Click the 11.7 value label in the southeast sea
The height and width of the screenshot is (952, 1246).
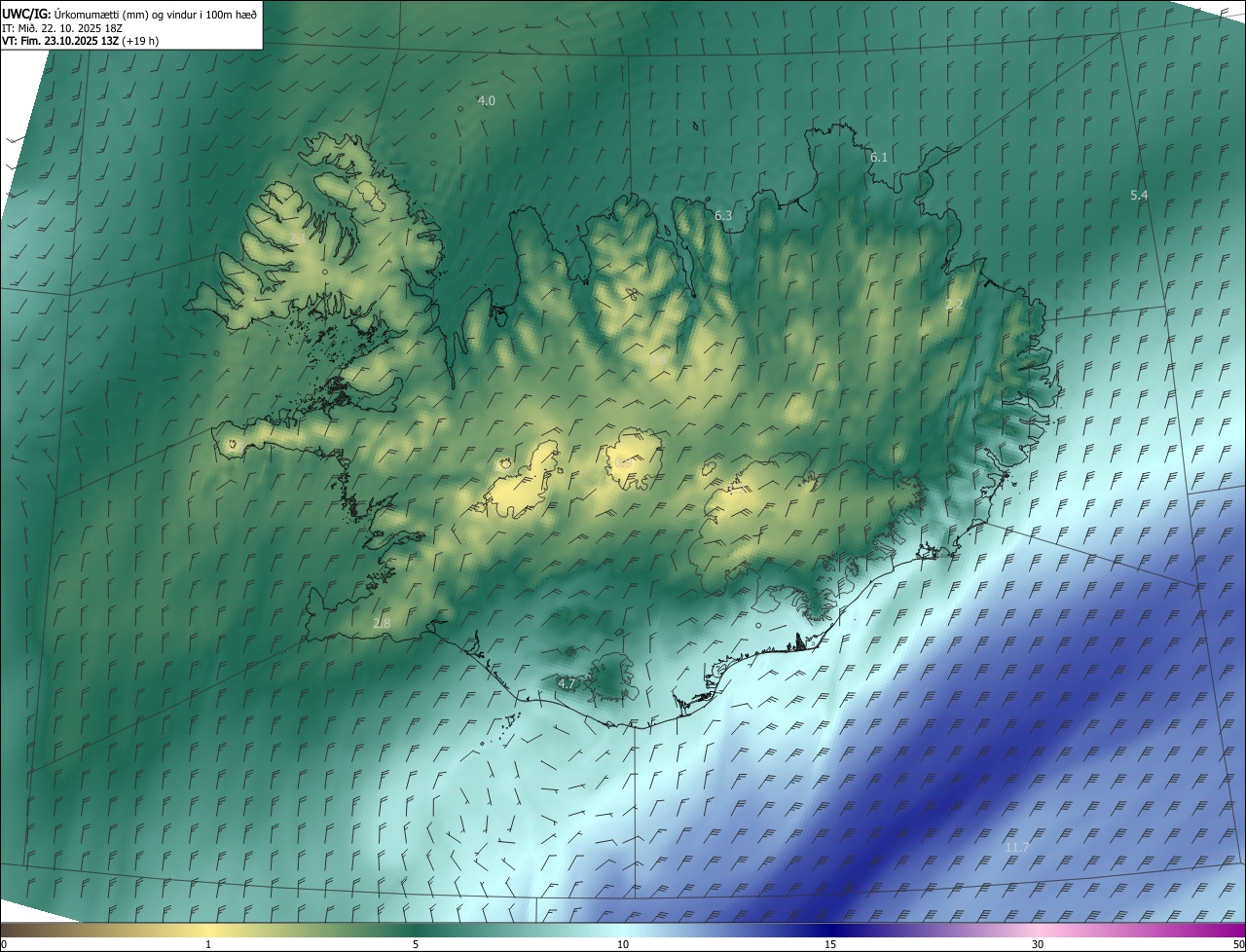1017,848
